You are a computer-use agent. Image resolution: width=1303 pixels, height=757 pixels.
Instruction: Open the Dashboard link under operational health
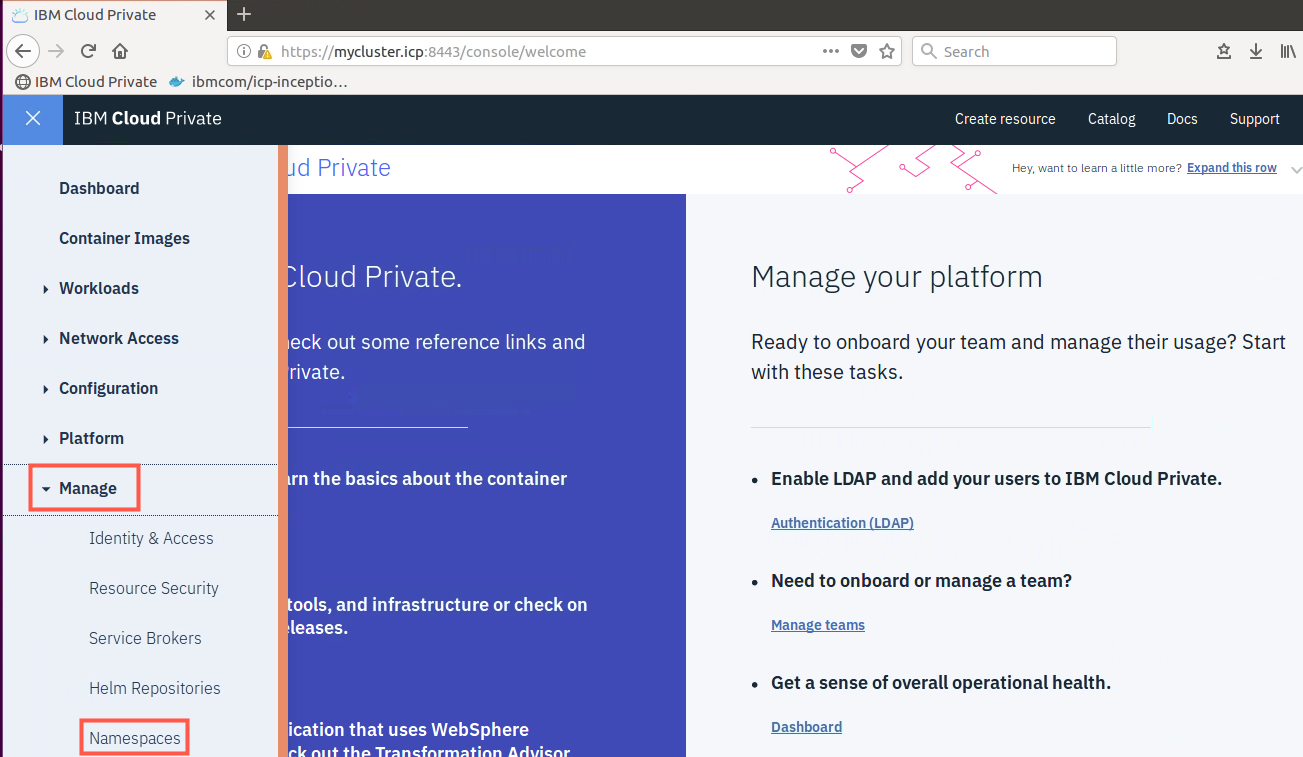pos(806,727)
